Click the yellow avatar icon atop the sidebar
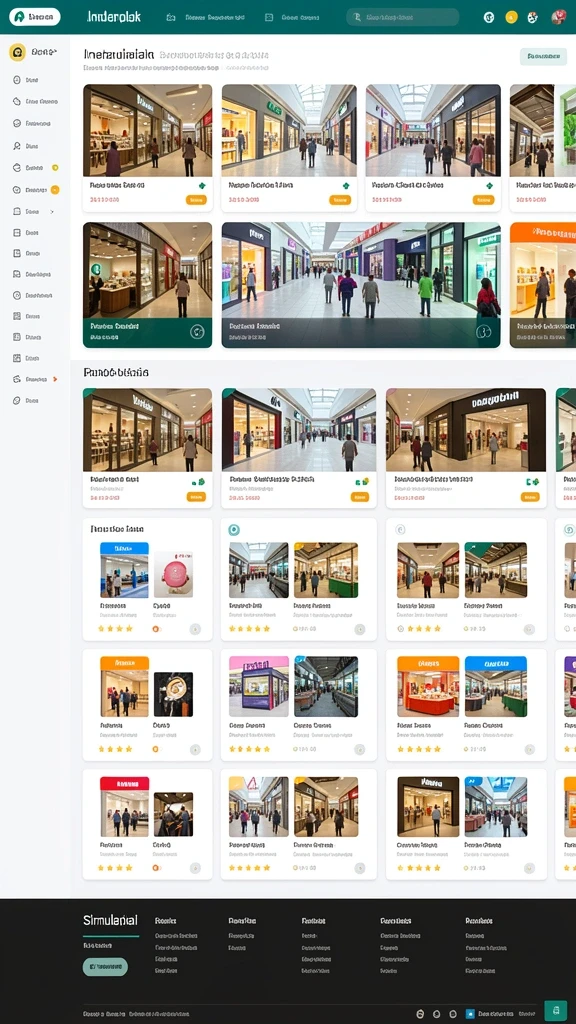The image size is (576, 1024). (x=18, y=52)
